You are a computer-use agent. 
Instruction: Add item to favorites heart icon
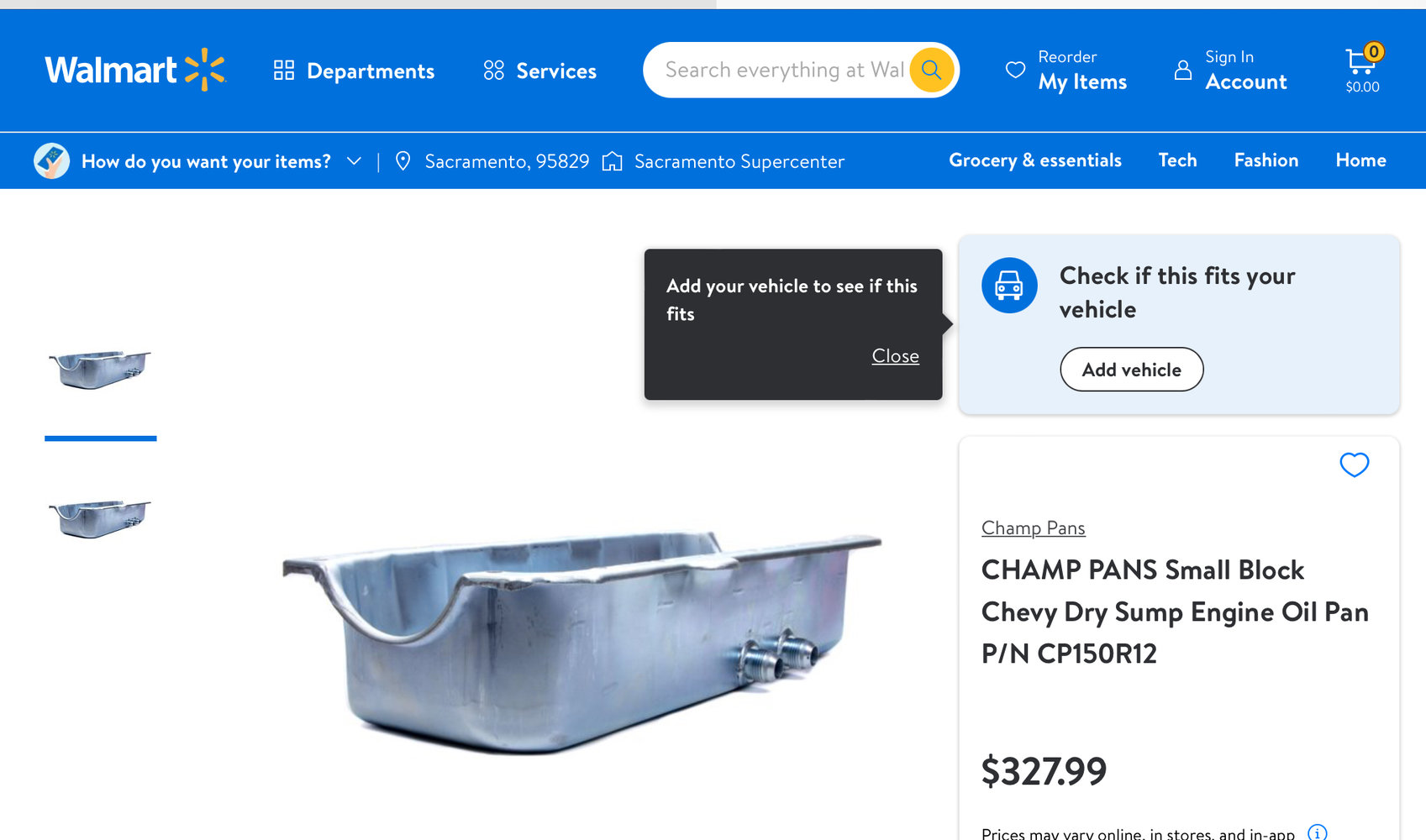1354,465
